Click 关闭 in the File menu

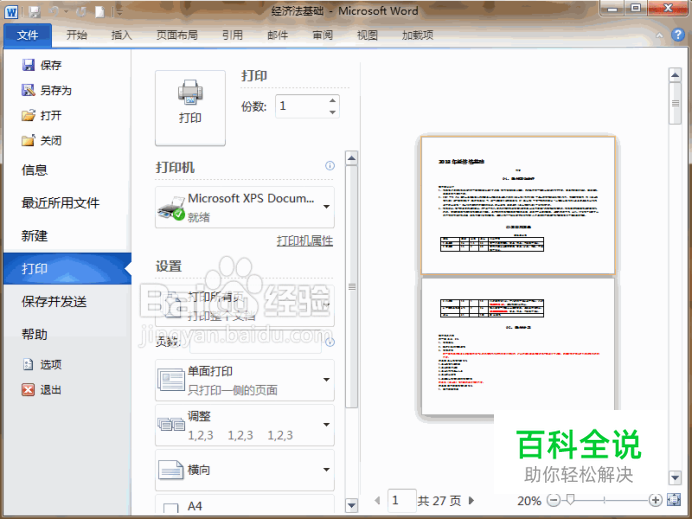(42, 141)
